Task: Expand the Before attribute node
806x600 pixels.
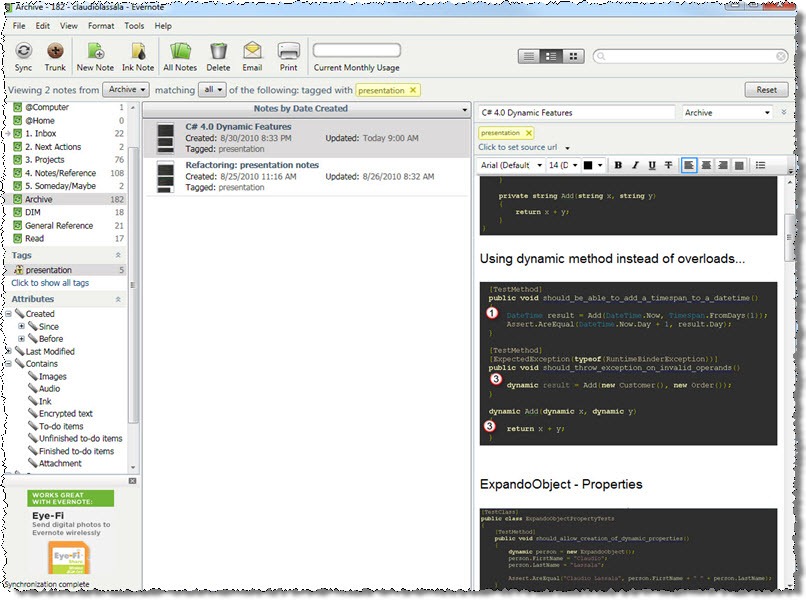Action: point(22,338)
